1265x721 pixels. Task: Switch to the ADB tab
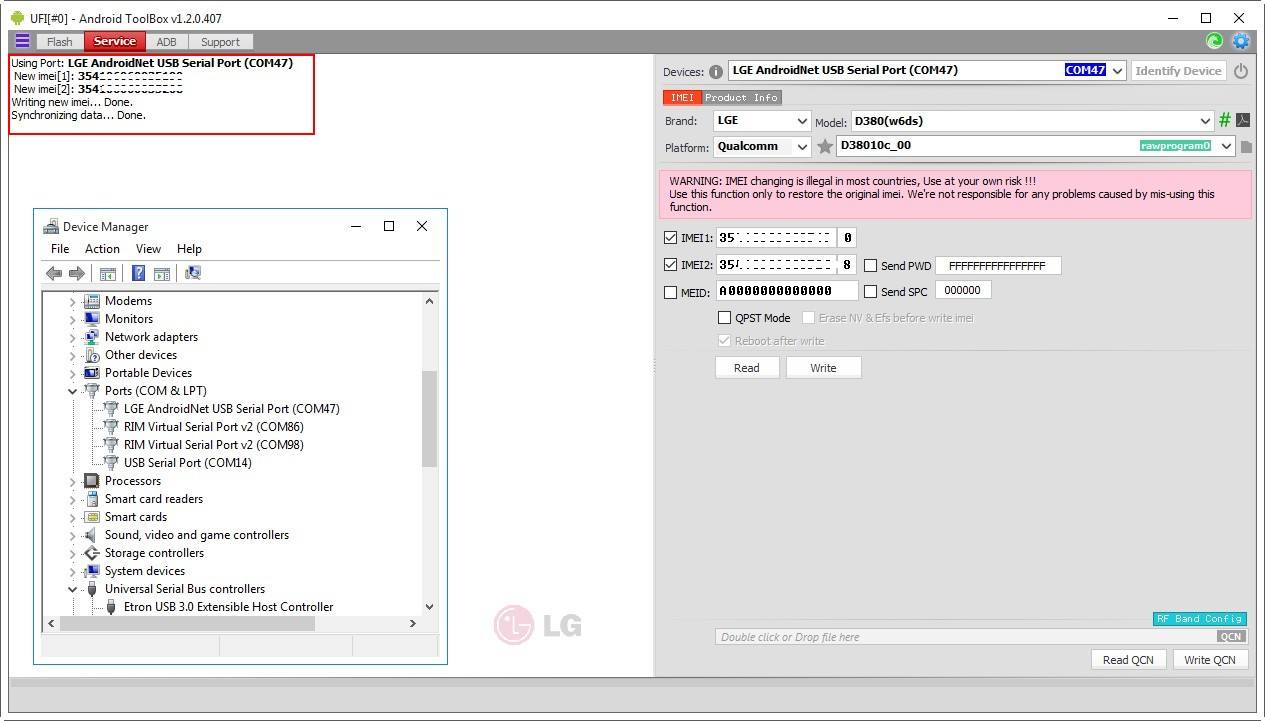[166, 42]
